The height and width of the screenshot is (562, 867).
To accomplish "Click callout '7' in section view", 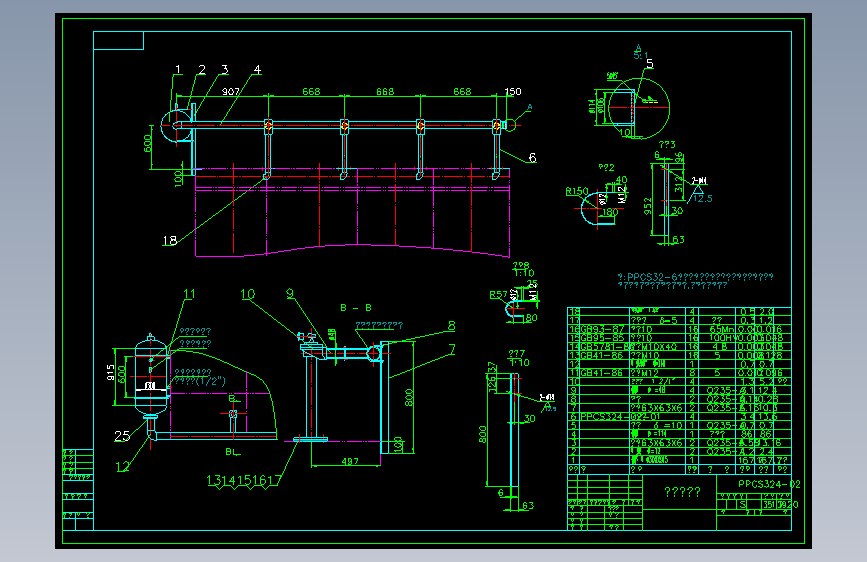I will tap(452, 349).
